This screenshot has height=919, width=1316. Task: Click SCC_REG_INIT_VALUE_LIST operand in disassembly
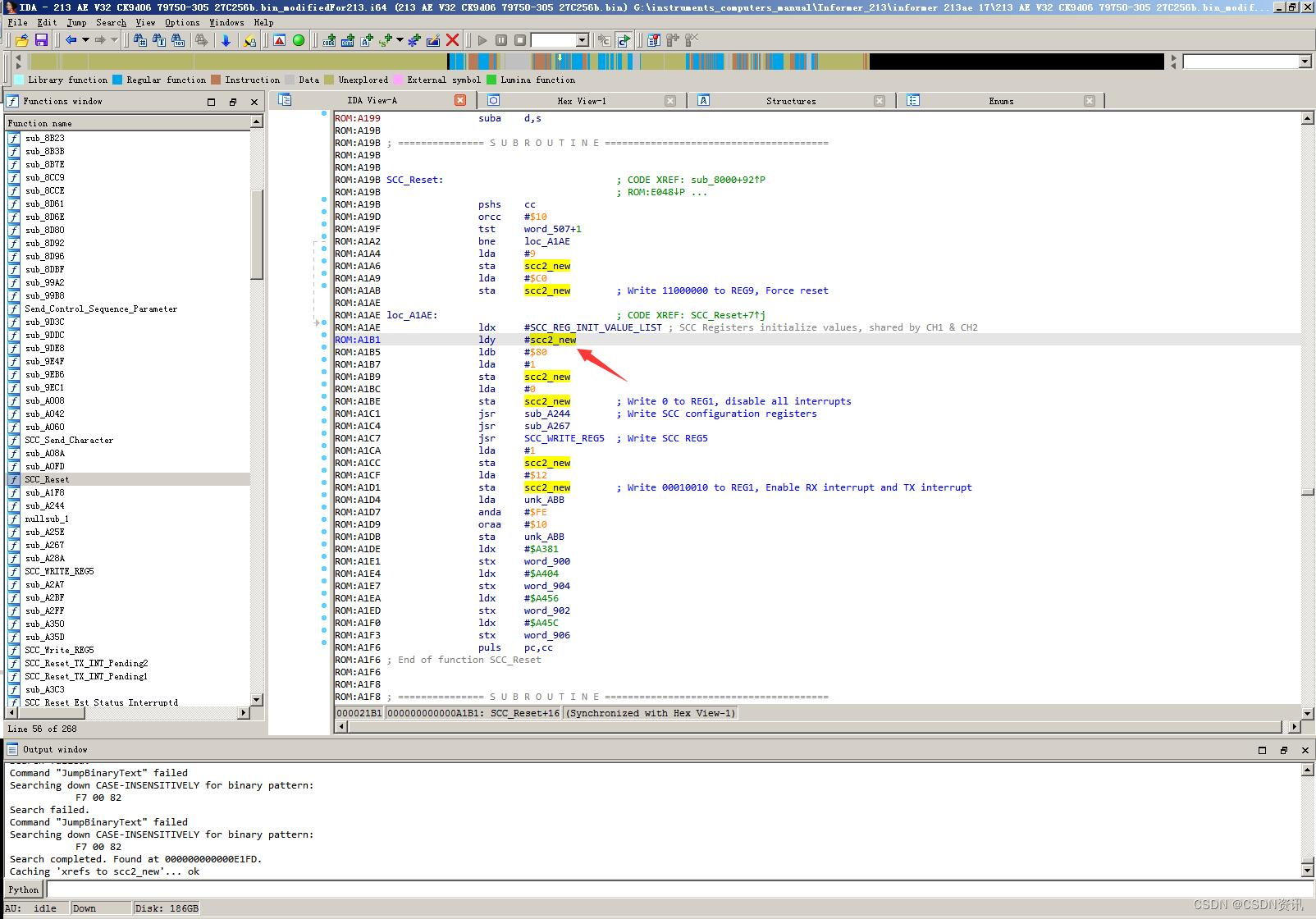[x=596, y=327]
